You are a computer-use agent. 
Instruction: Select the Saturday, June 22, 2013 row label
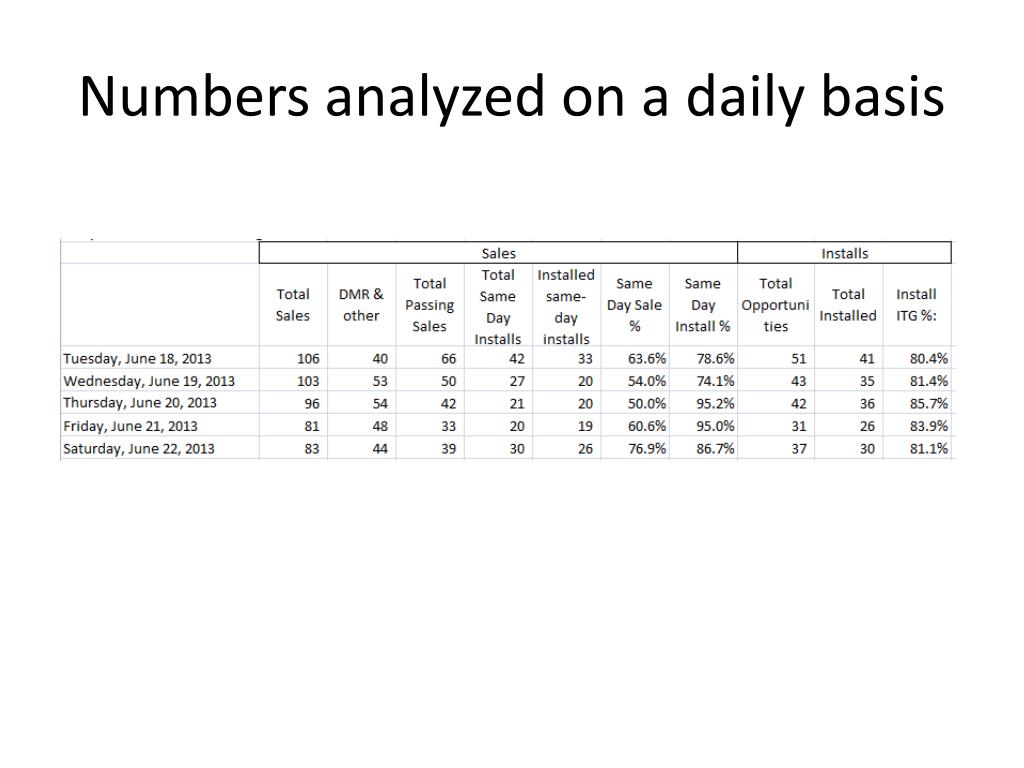[138, 449]
